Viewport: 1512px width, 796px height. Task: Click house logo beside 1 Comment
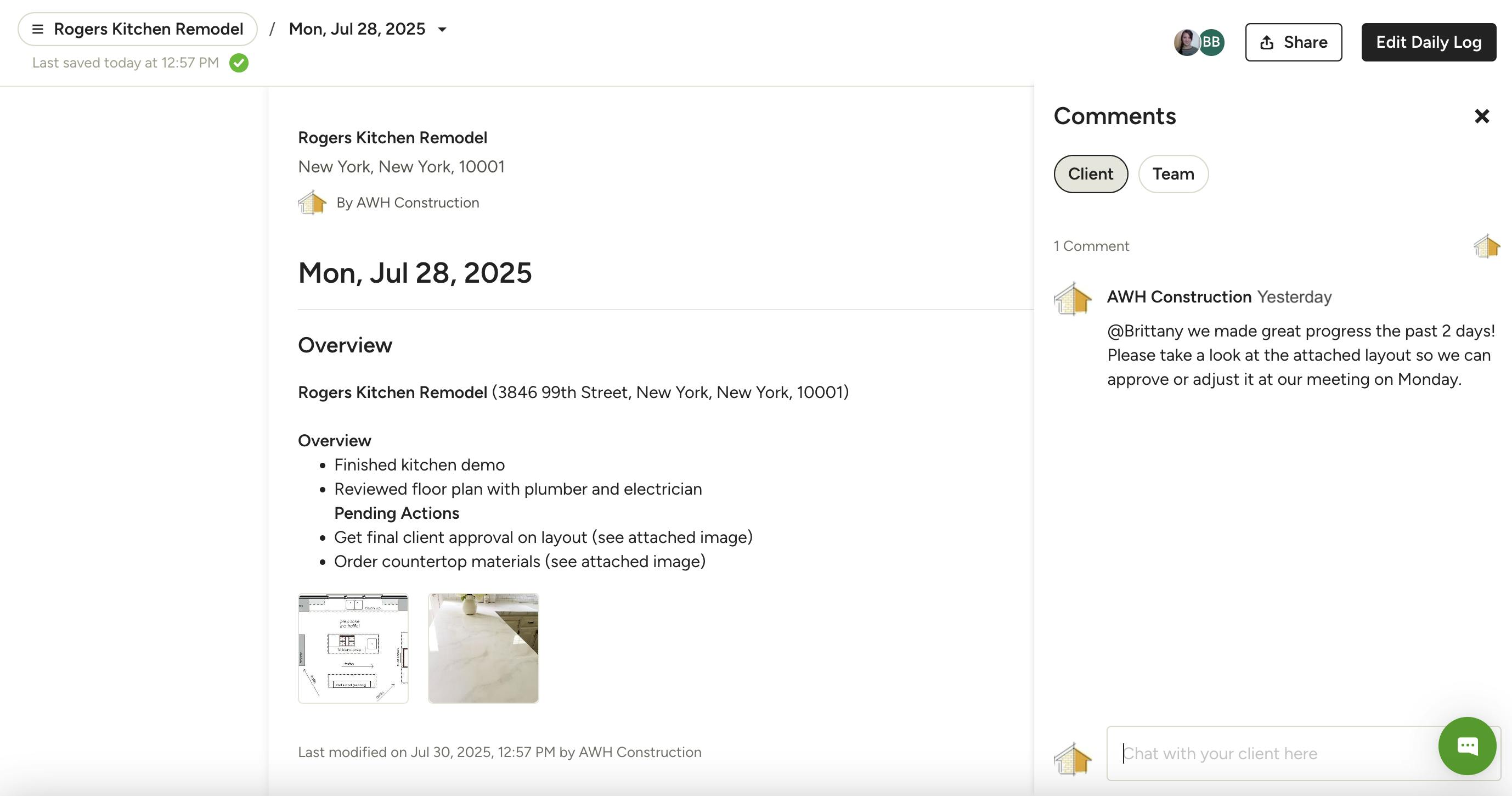[x=1486, y=246]
